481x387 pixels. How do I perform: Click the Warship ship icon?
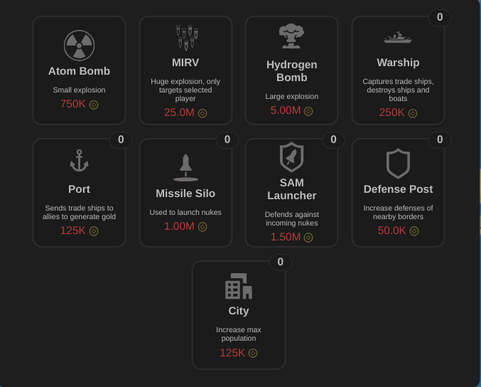(398, 38)
